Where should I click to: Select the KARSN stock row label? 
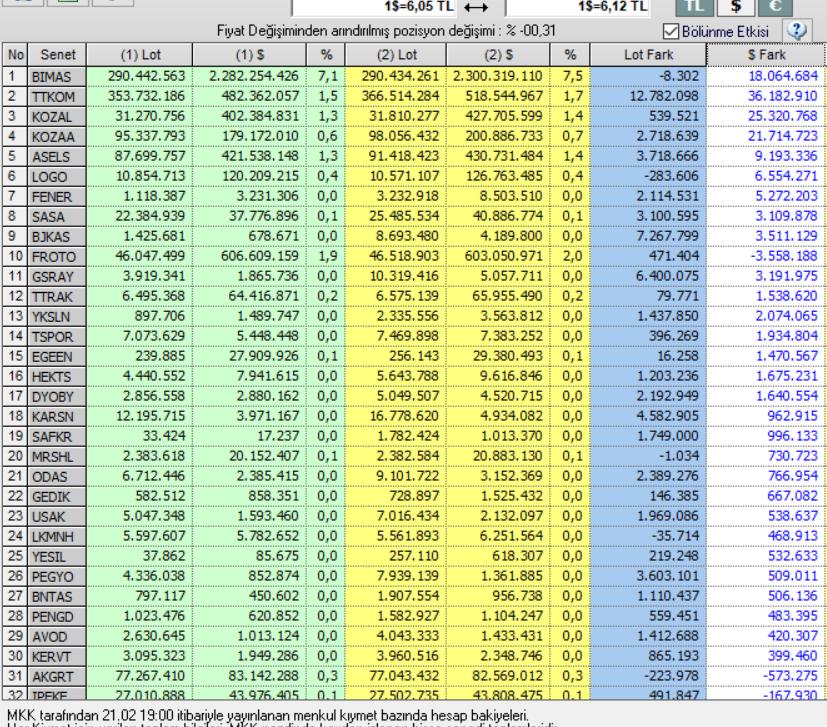tap(57, 417)
